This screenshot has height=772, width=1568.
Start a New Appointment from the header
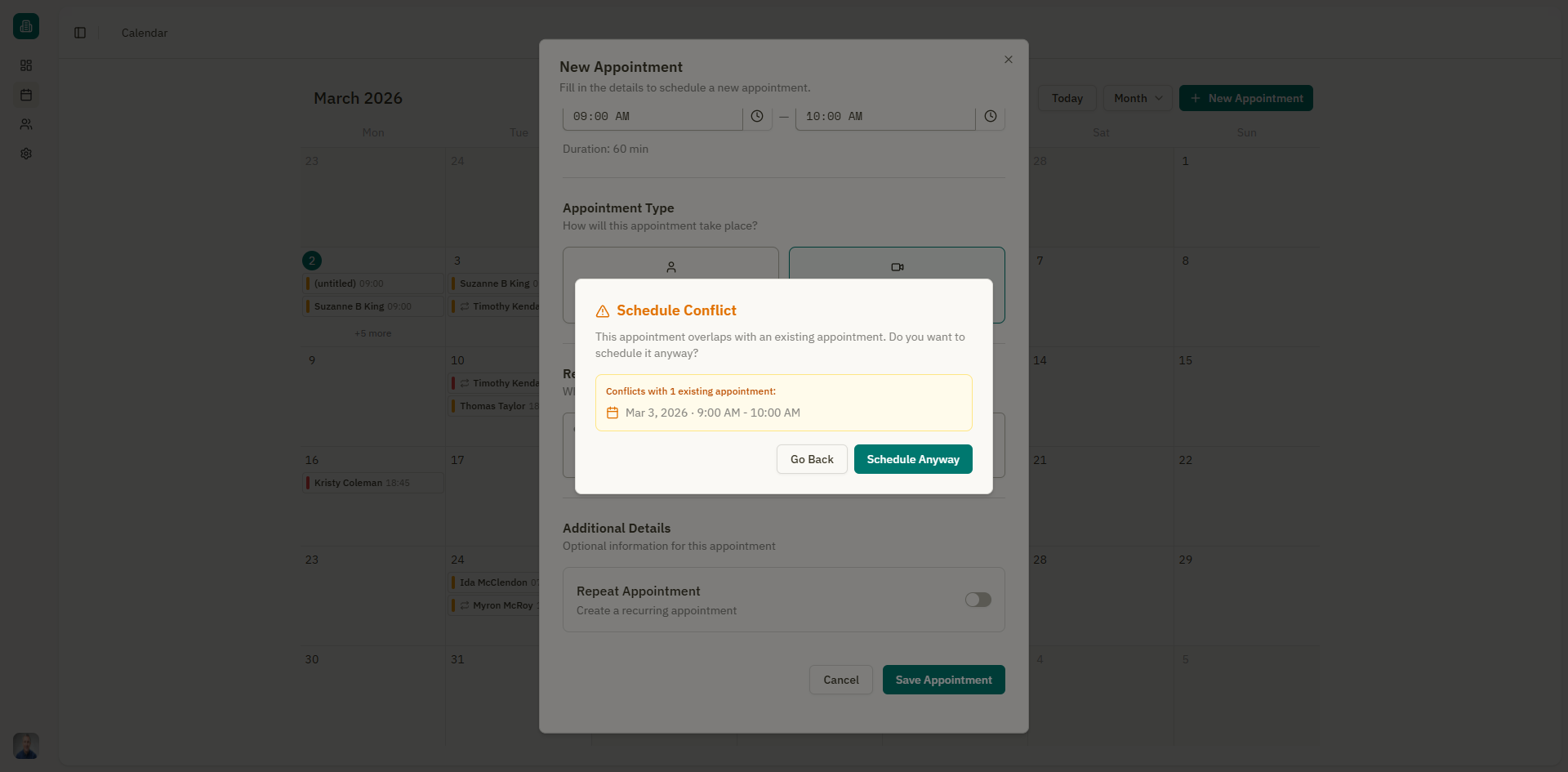tap(1245, 98)
